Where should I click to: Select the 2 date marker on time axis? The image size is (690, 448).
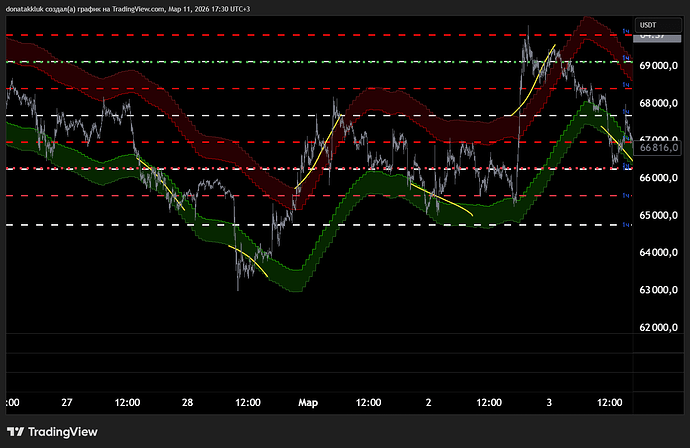[430, 401]
